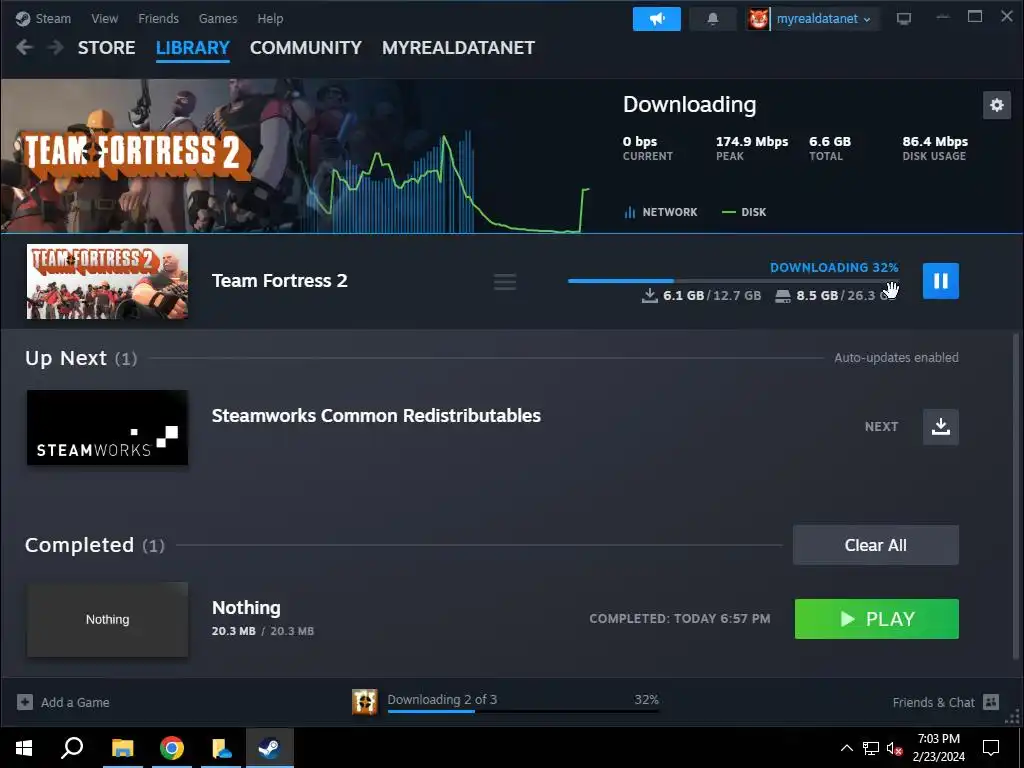Image resolution: width=1024 pixels, height=768 pixels.
Task: Pause the Team Fortress 2 download
Action: (x=940, y=281)
